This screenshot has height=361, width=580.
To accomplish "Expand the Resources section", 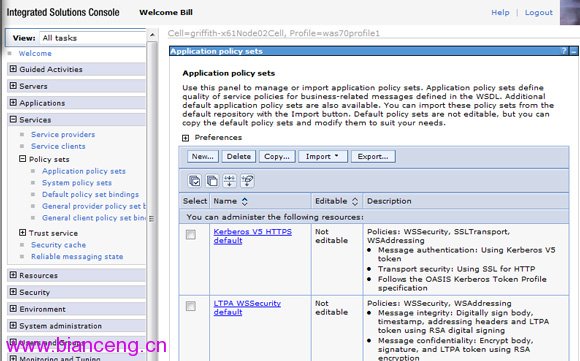I will tap(13, 275).
